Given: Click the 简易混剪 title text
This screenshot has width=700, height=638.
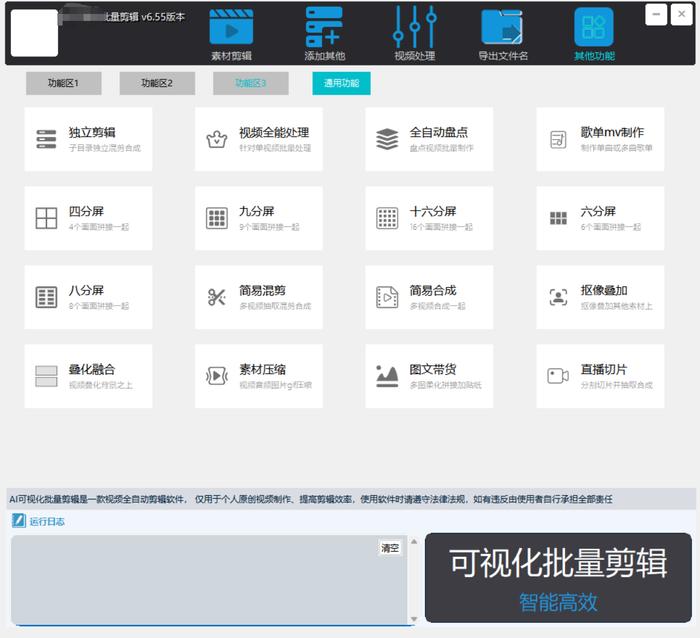Looking at the screenshot, I should (262, 290).
